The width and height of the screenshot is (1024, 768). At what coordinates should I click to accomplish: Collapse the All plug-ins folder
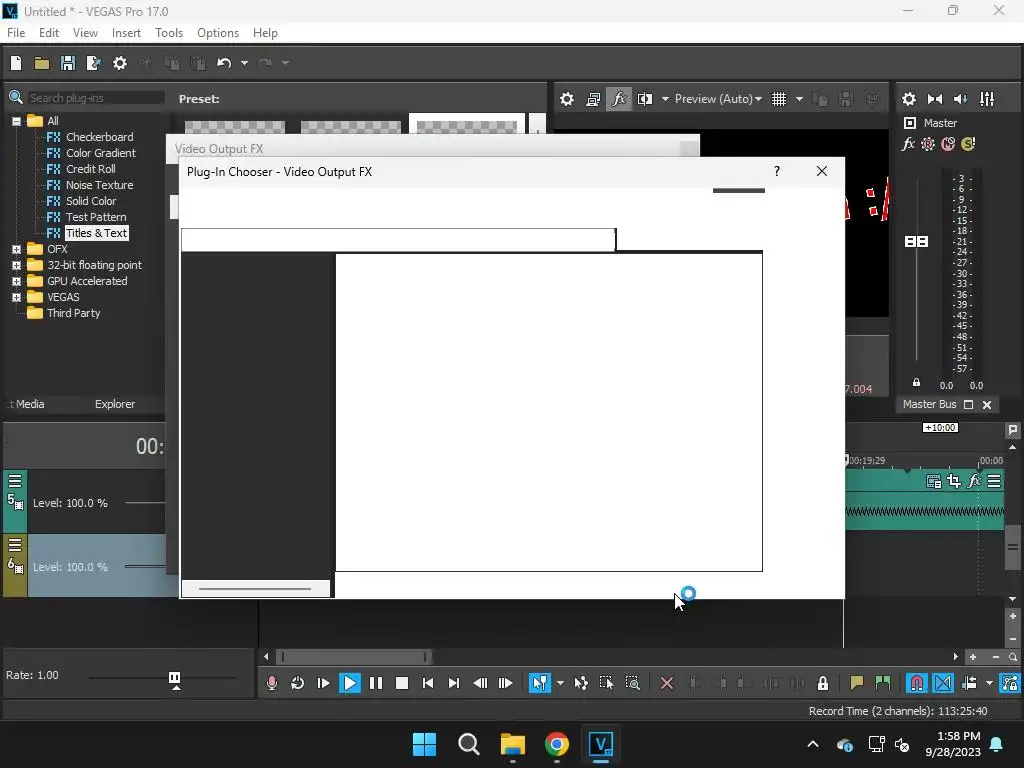coord(16,121)
